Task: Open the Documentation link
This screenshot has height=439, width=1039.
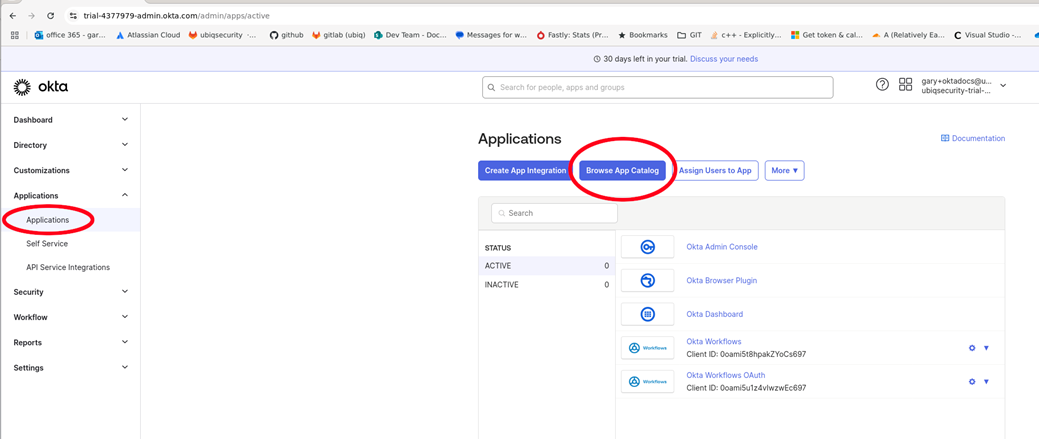Action: 973,138
